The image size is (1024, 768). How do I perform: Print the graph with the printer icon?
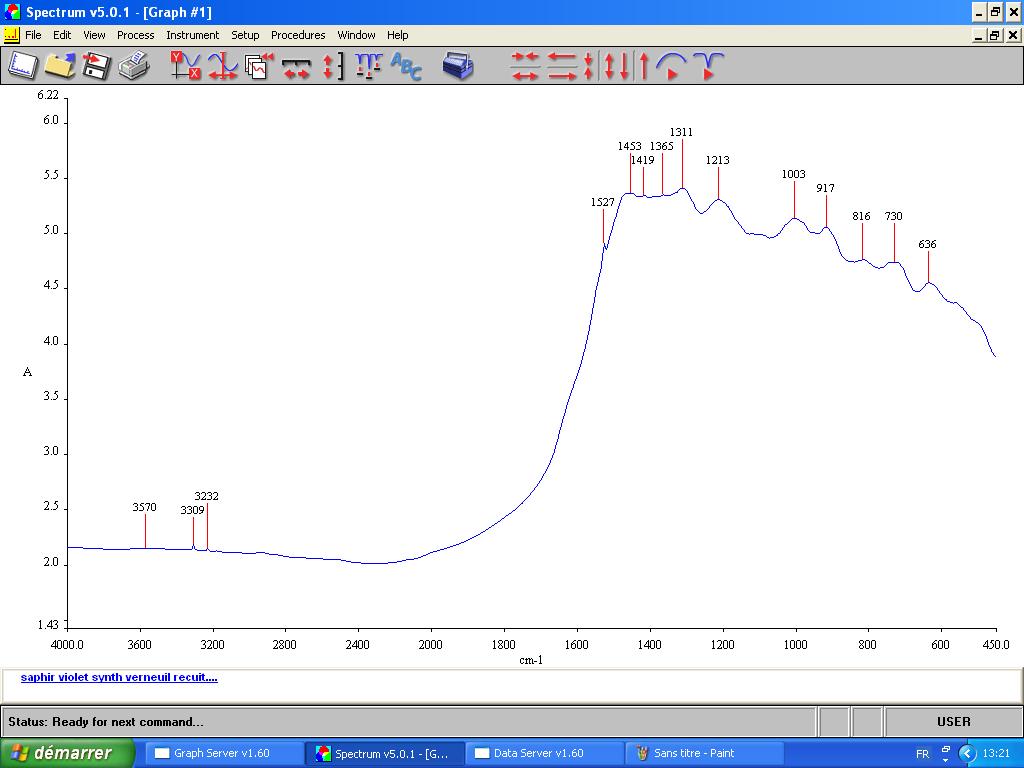(133, 66)
